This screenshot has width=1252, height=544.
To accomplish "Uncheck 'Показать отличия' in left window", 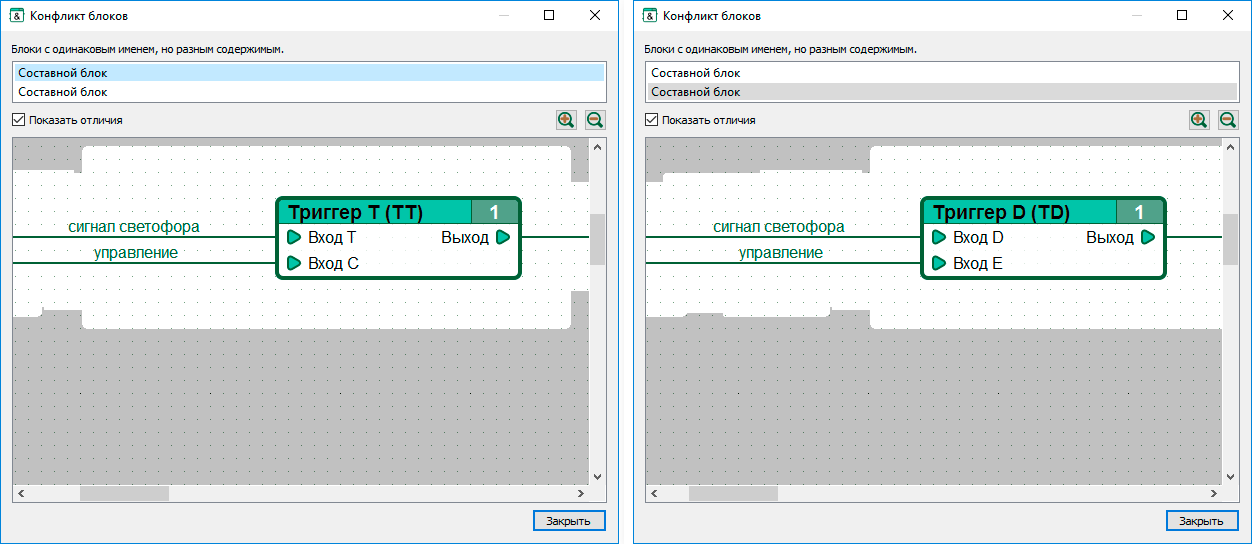I will pyautogui.click(x=19, y=120).
